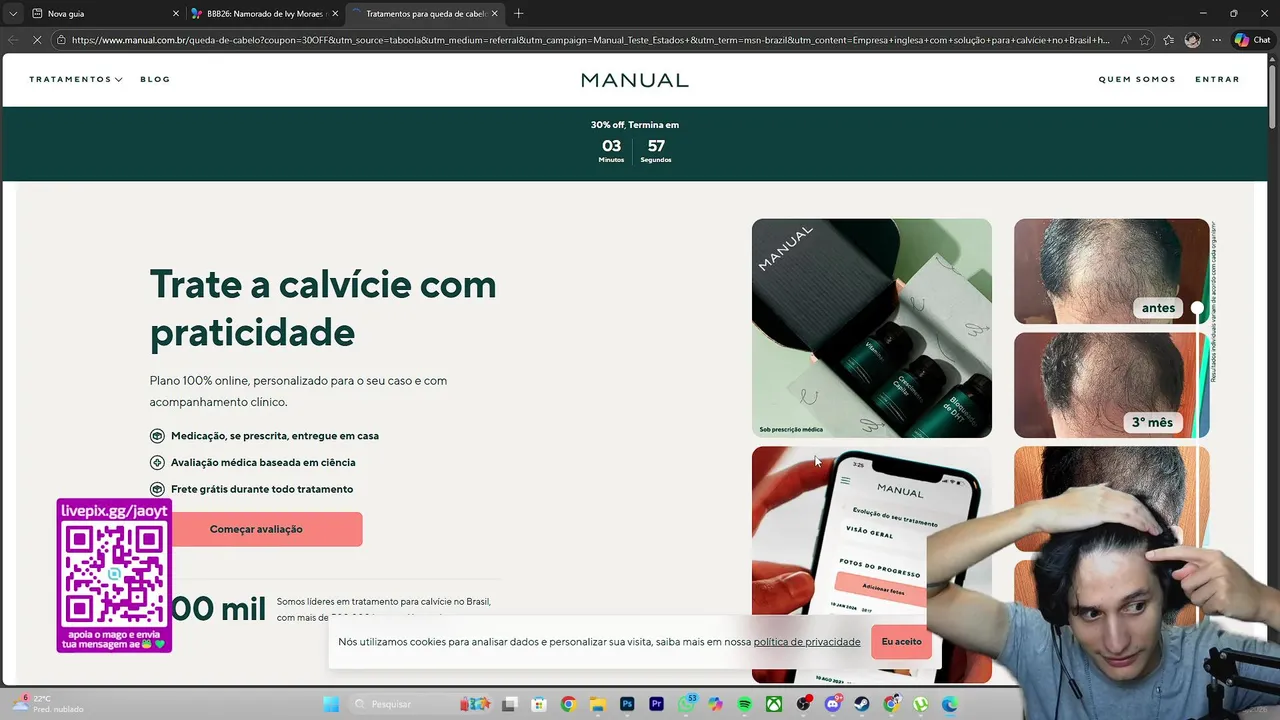Image resolution: width=1280 pixels, height=720 pixels.
Task: Open Task View on the taskbar
Action: coord(510,704)
